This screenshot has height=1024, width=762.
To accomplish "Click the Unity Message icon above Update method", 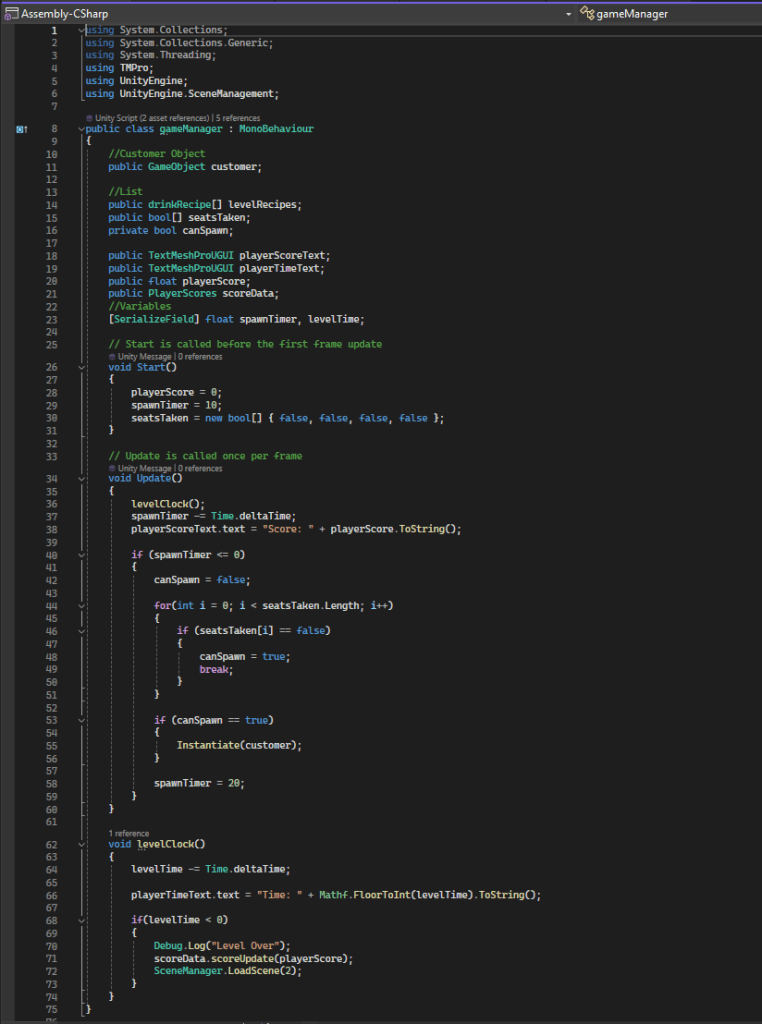I will 112,468.
